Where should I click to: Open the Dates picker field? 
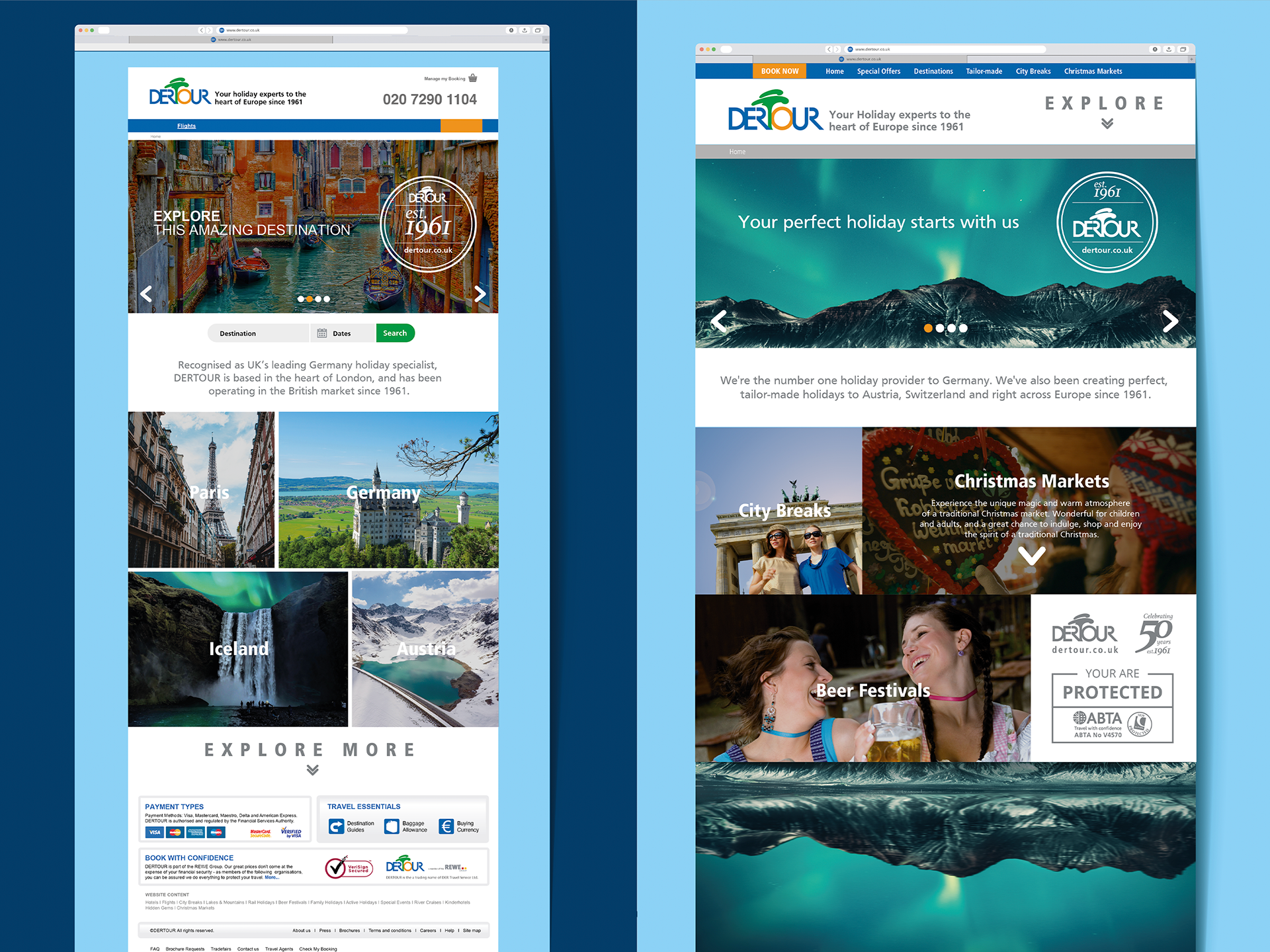pos(343,333)
